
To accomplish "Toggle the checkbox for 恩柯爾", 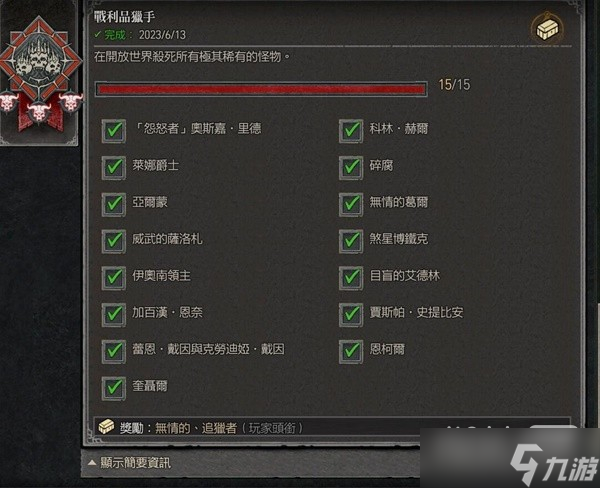I will click(x=351, y=350).
